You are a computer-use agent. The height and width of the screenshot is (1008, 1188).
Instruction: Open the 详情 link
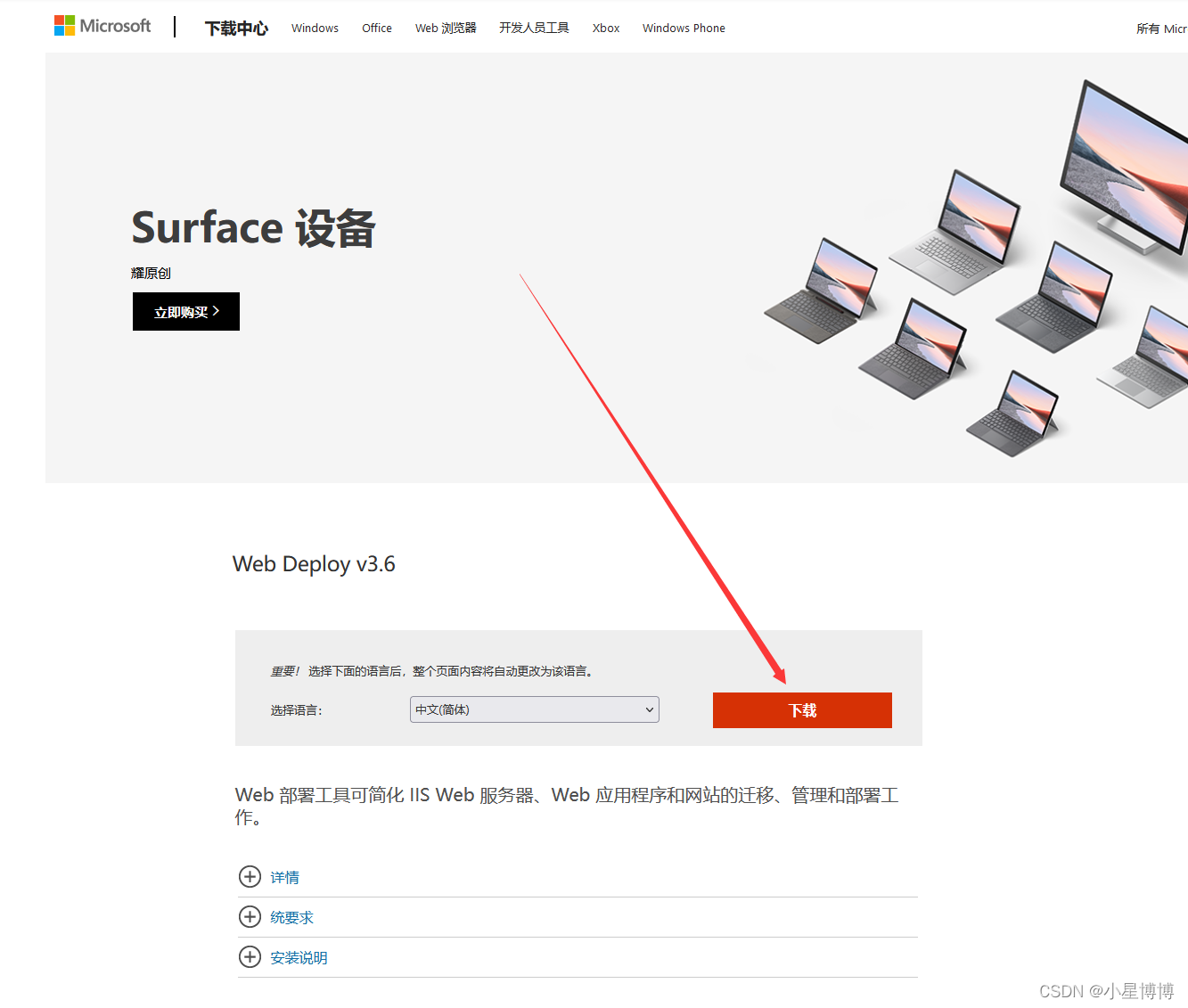(x=285, y=878)
